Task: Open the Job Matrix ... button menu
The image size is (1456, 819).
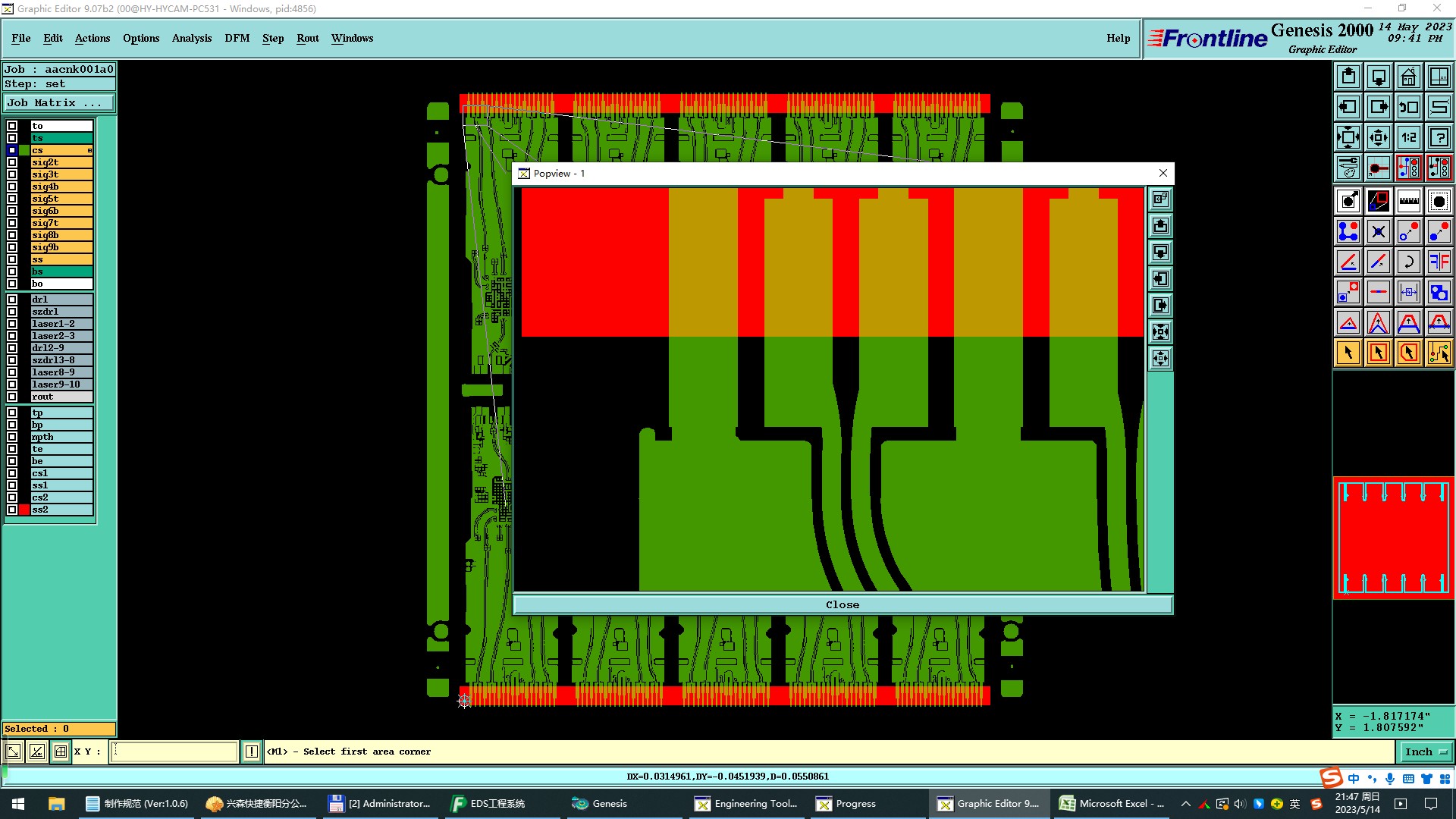Action: [x=59, y=103]
